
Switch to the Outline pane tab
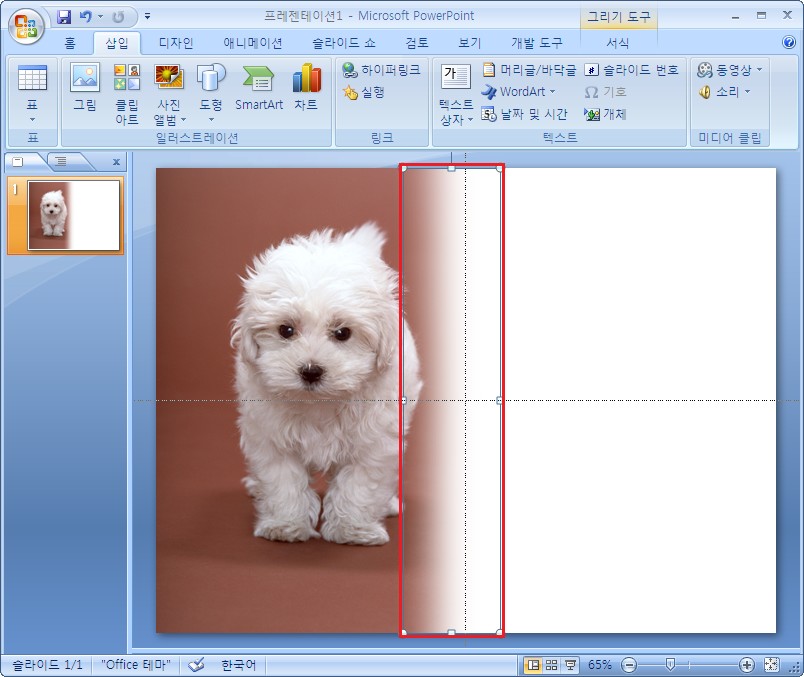pos(60,161)
